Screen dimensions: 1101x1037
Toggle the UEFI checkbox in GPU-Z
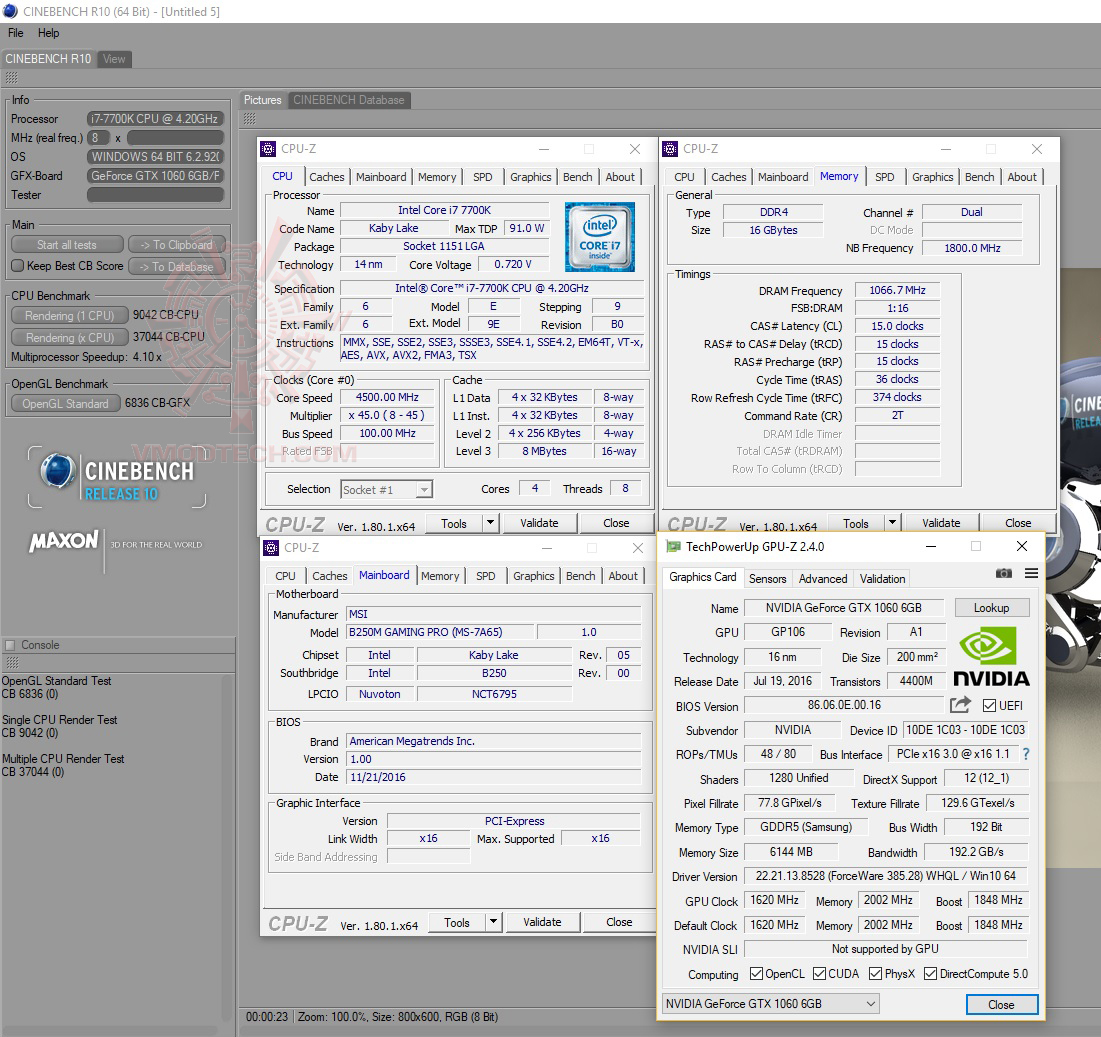[x=987, y=705]
